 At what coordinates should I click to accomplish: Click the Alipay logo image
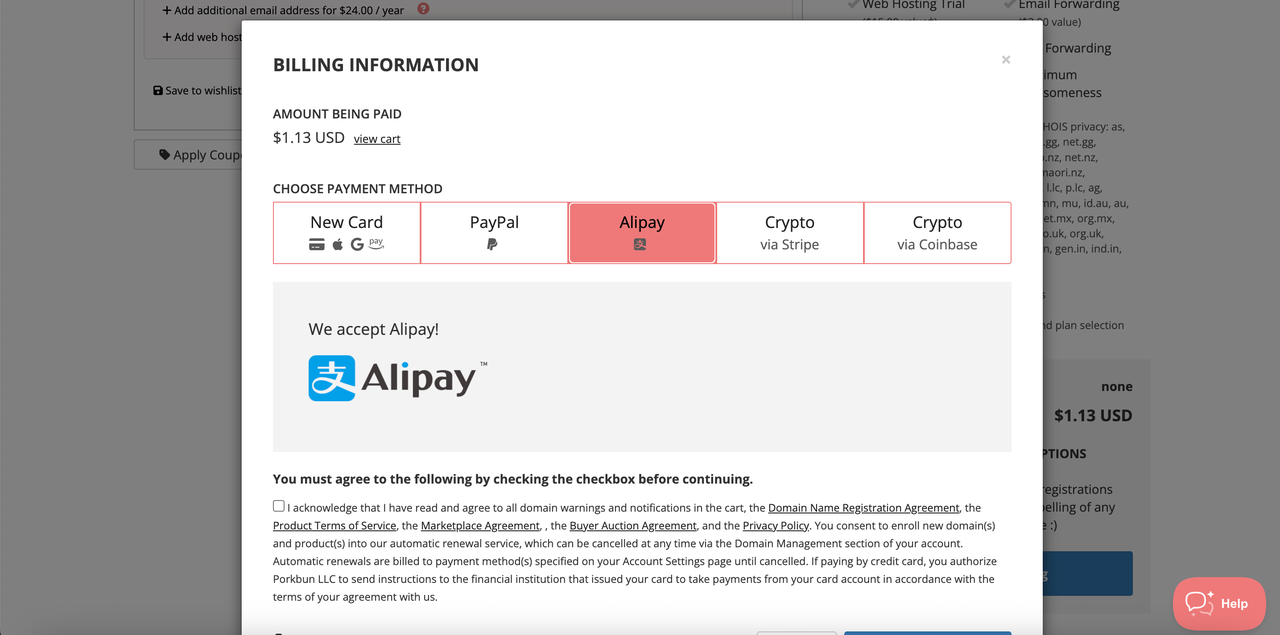click(398, 378)
